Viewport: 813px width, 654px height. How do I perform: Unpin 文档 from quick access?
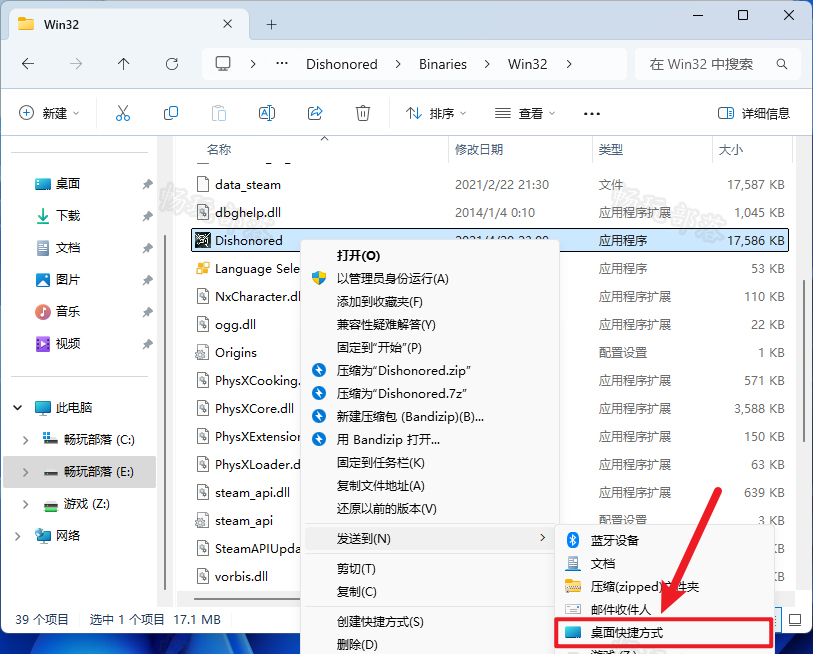(148, 248)
